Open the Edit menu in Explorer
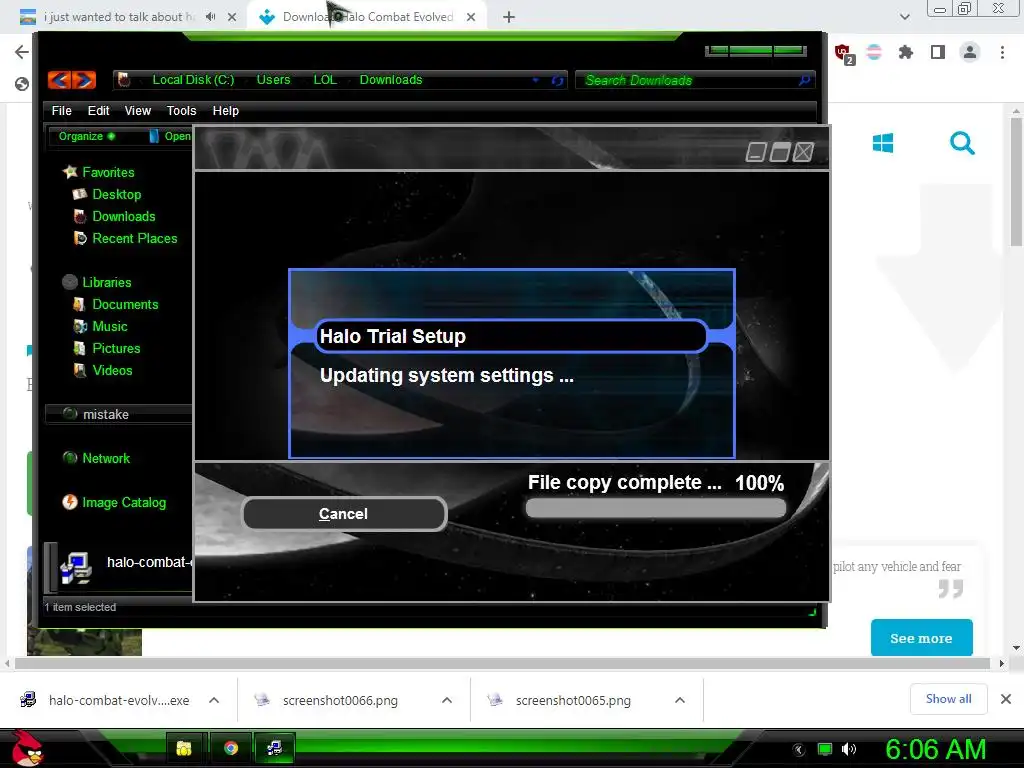The image size is (1024, 768). click(x=99, y=110)
